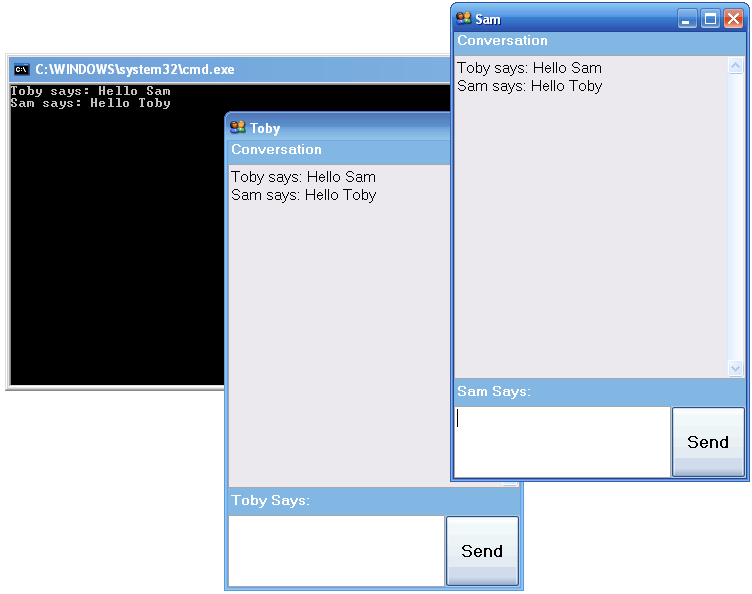The height and width of the screenshot is (594, 752).
Task: Close the Sam chat window
Action: click(733, 19)
